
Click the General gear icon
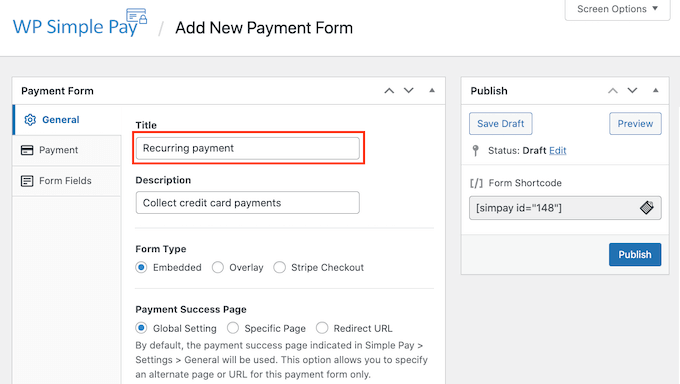coord(30,120)
